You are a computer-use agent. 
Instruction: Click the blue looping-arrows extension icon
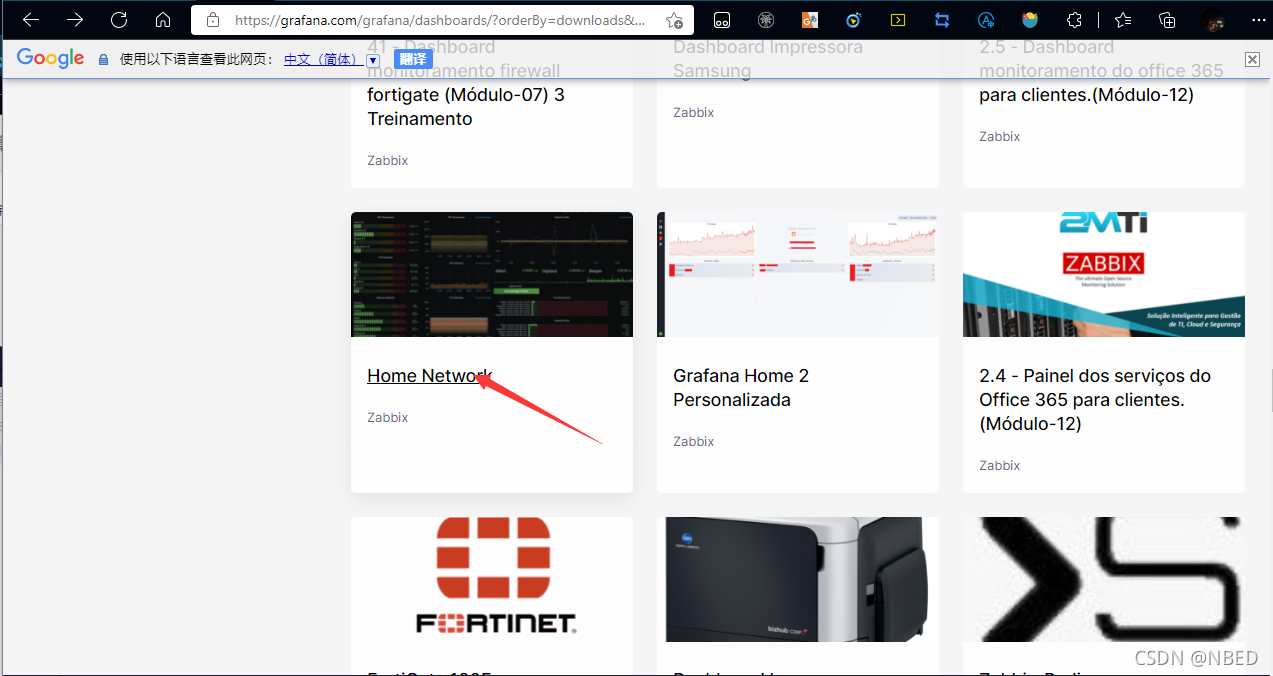(942, 20)
